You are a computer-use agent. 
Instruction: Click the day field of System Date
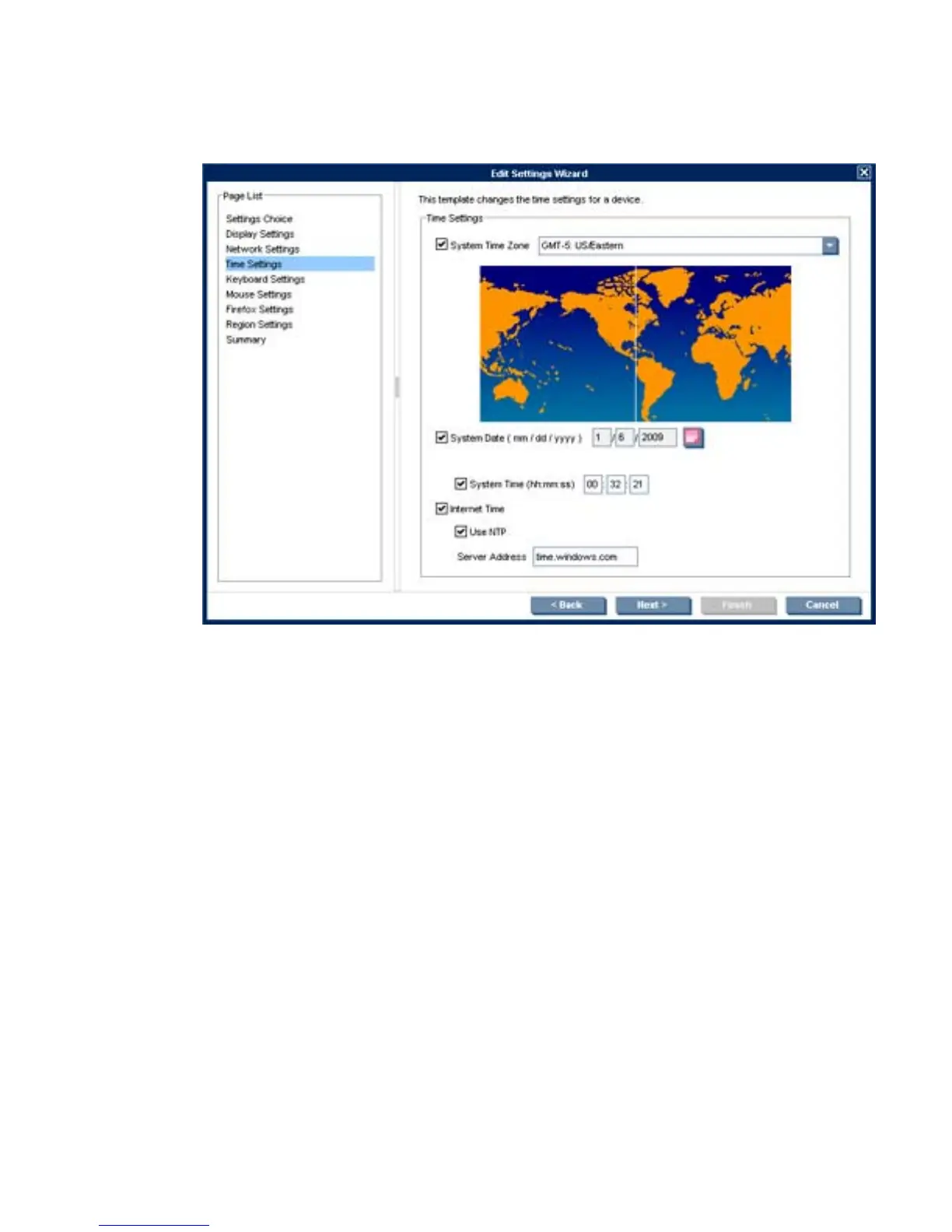click(625, 437)
